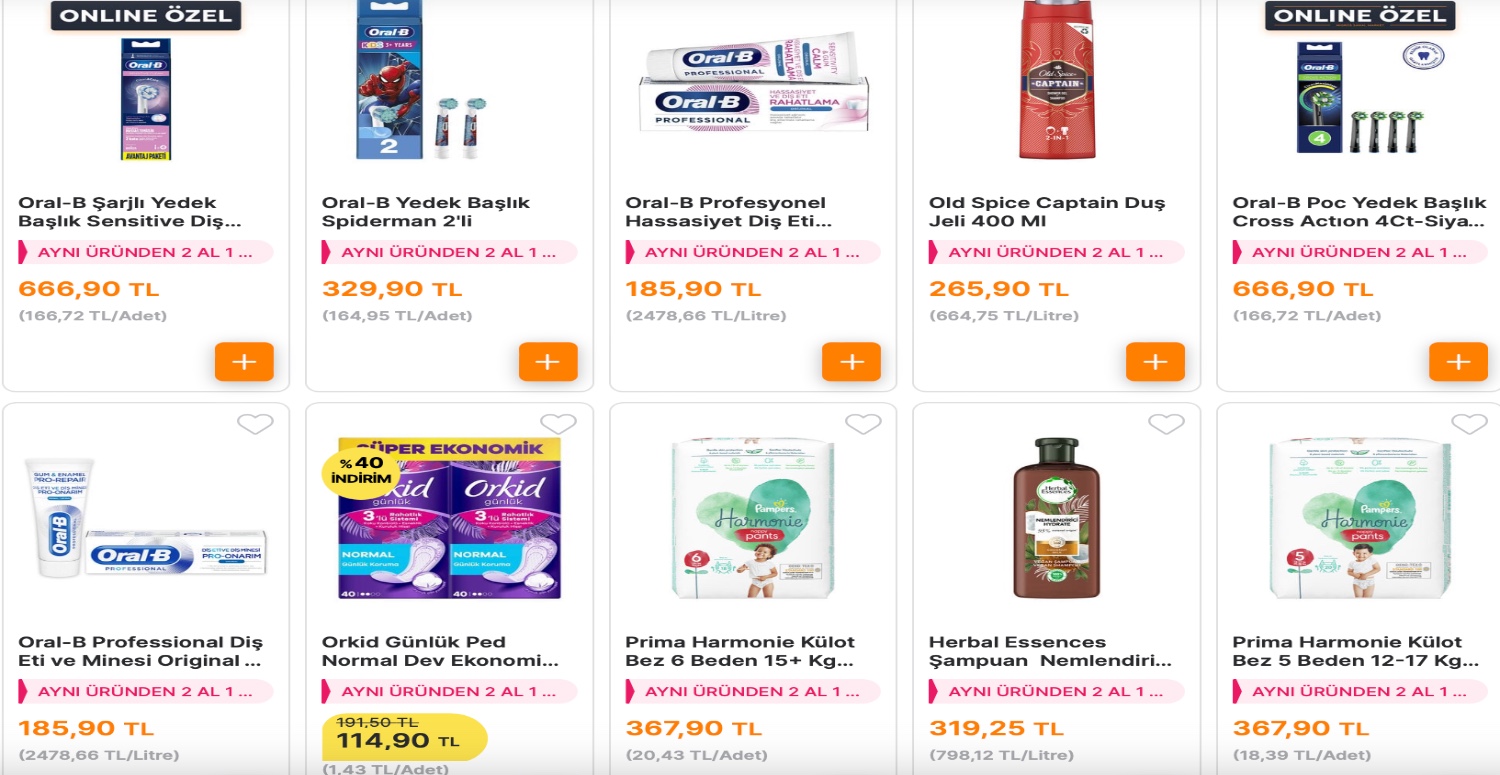Click campaign tag on Orkid Günlük Ped

pos(449,691)
